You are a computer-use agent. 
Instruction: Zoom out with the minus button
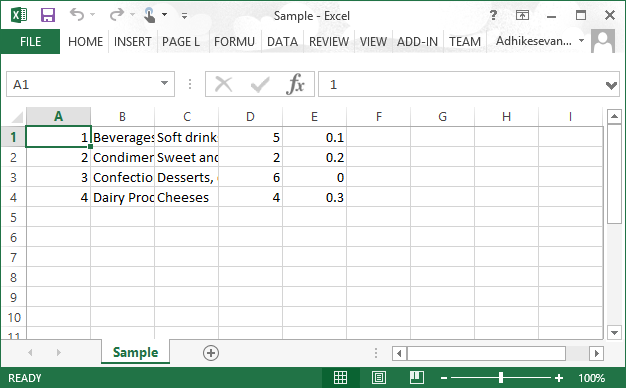coord(444,378)
